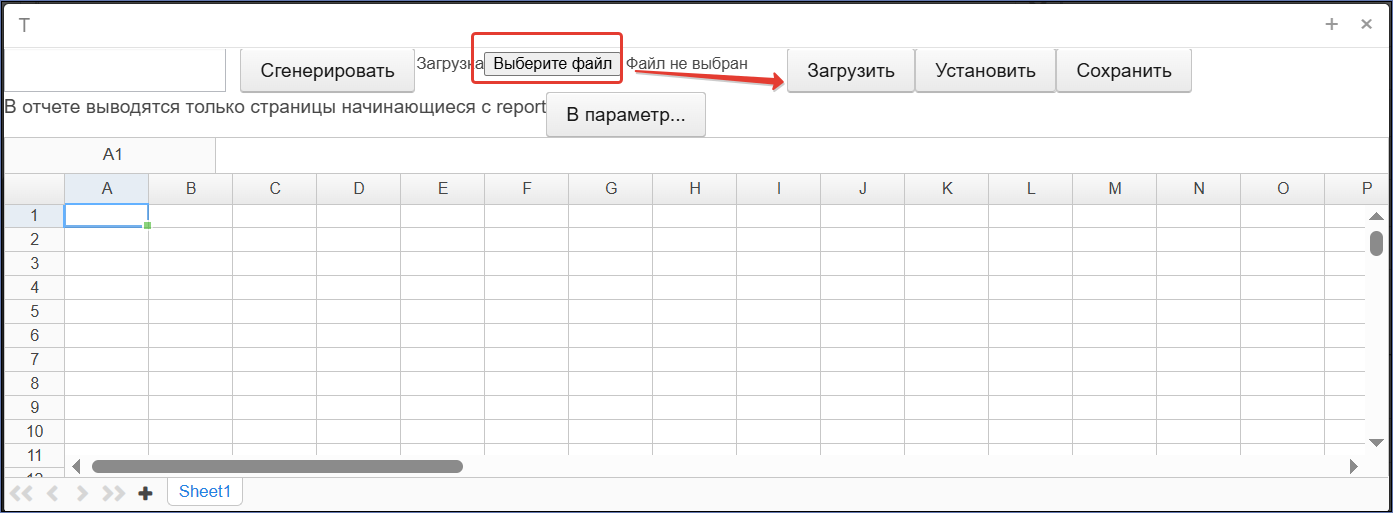Save using the Сохранить button
This screenshot has width=1393, height=513.
(x=1124, y=71)
